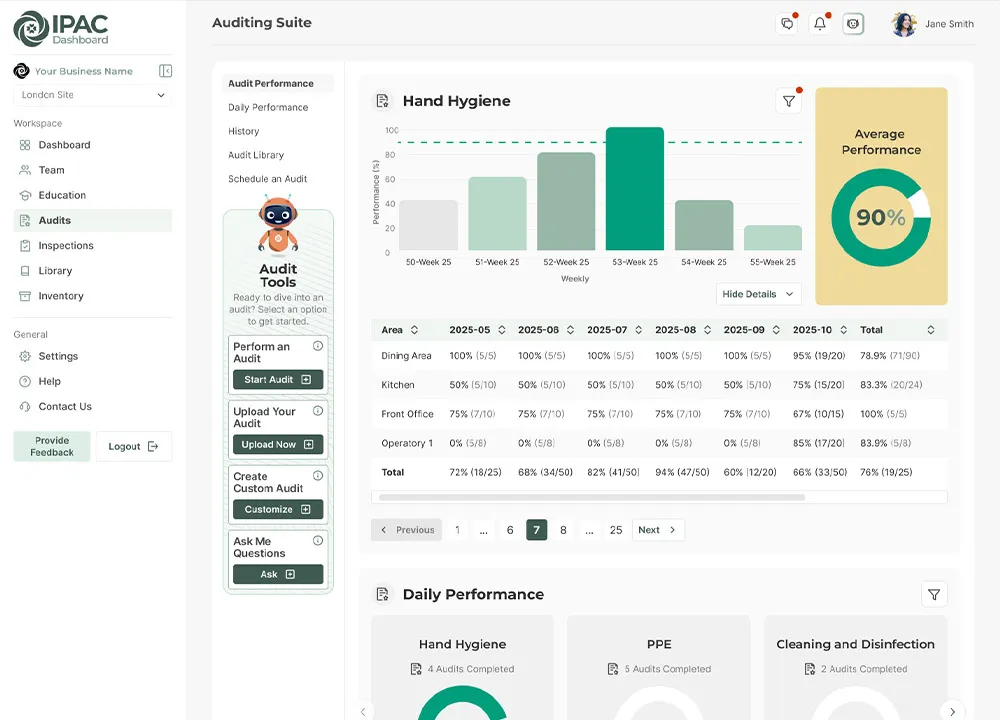Sort table by 2025-09 column

point(776,330)
